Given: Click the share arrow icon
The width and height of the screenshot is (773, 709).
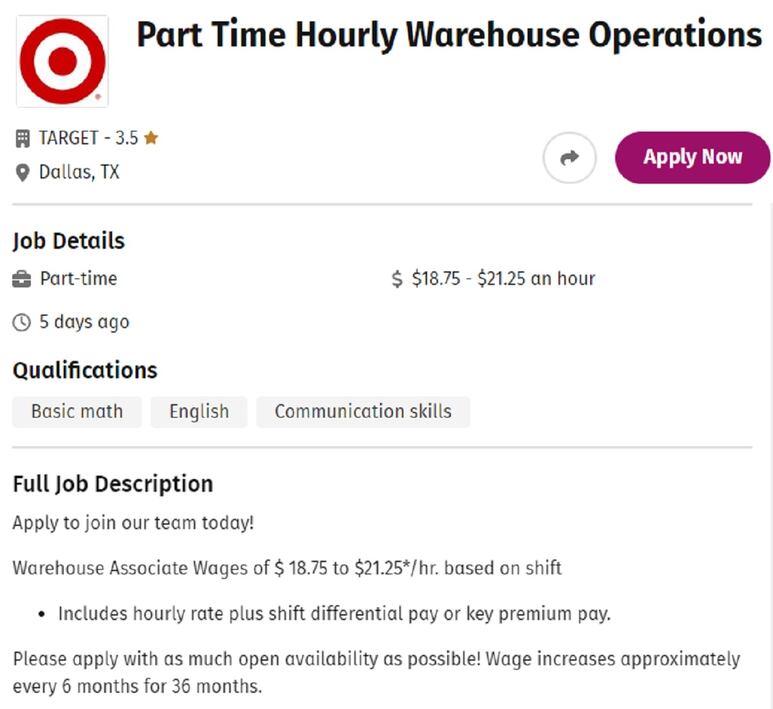Looking at the screenshot, I should (569, 158).
